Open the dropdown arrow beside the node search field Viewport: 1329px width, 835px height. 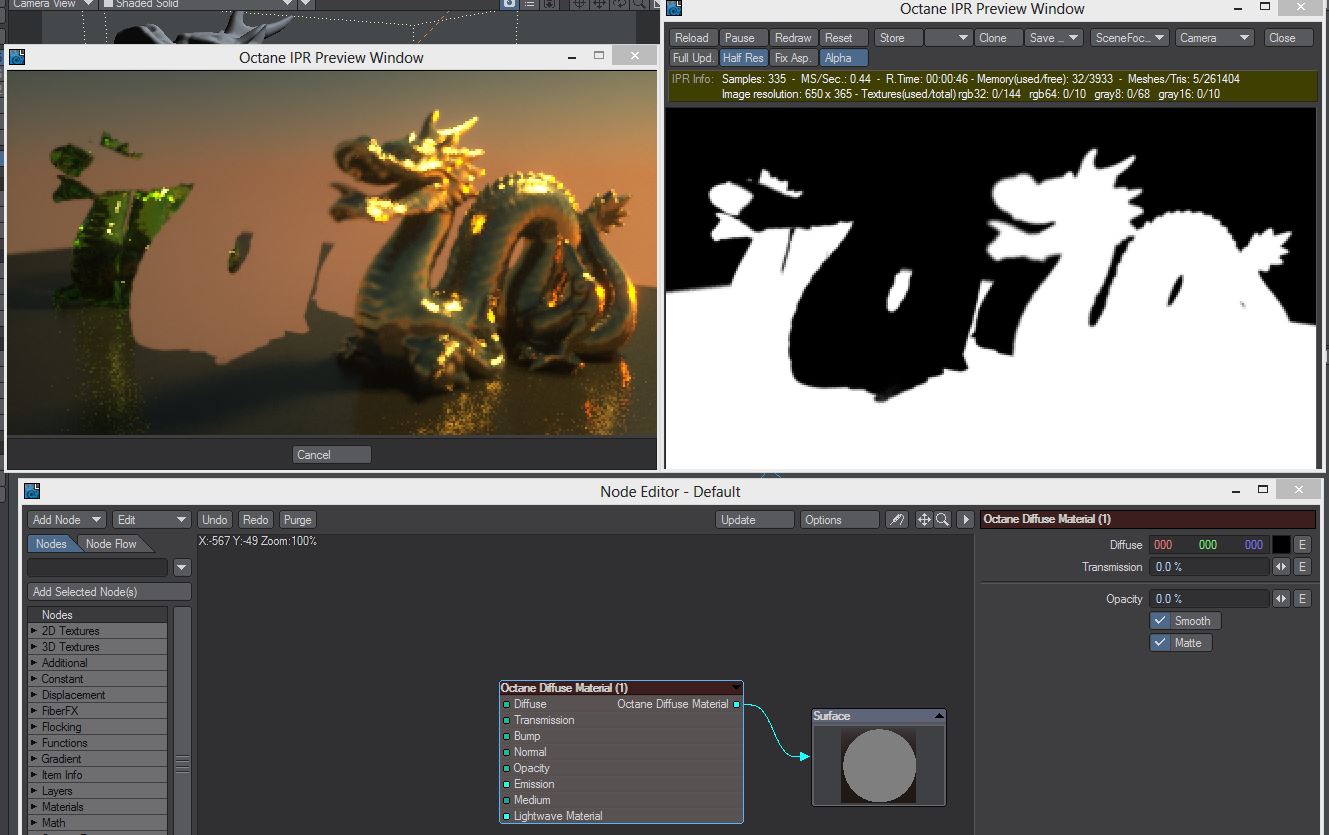tap(182, 568)
